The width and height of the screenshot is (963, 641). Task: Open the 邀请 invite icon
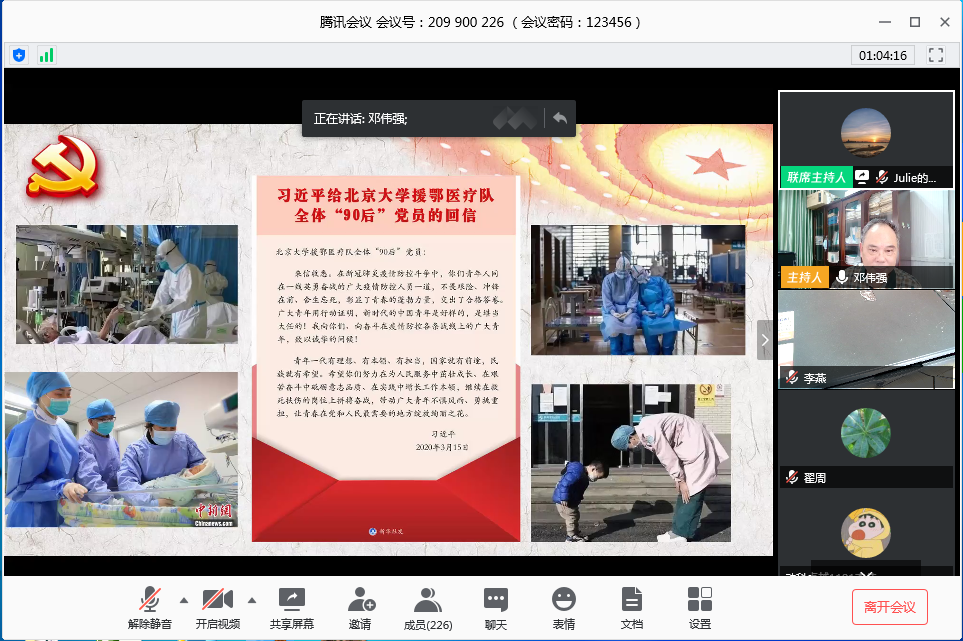point(360,607)
